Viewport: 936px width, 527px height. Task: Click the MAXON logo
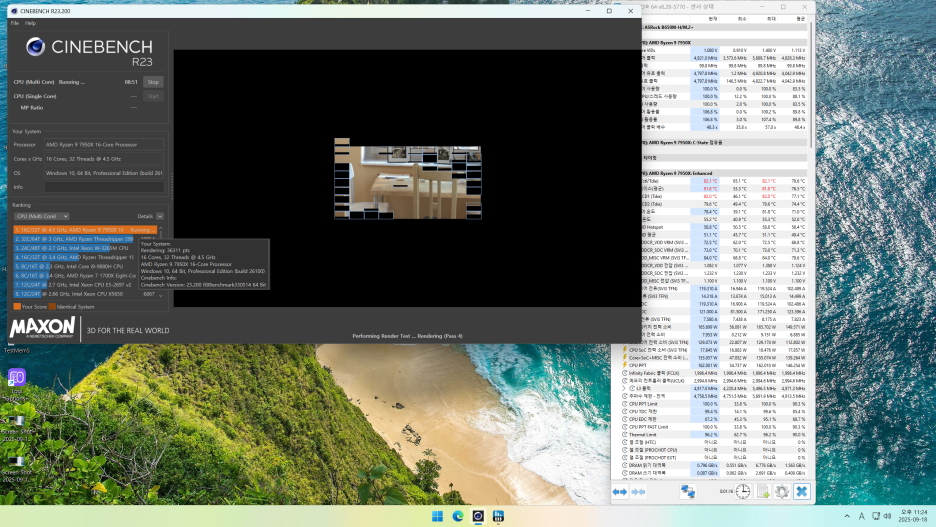[x=42, y=328]
